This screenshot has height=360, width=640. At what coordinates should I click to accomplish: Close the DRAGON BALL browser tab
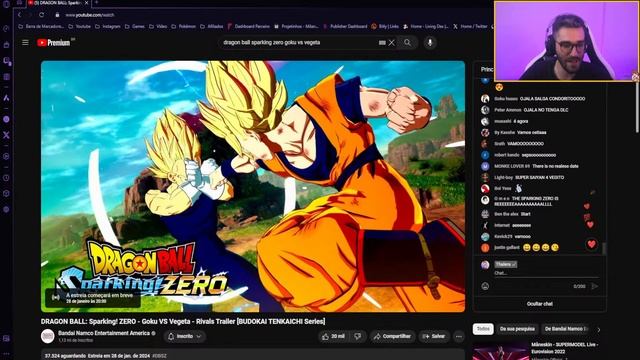pyautogui.click(x=87, y=3)
